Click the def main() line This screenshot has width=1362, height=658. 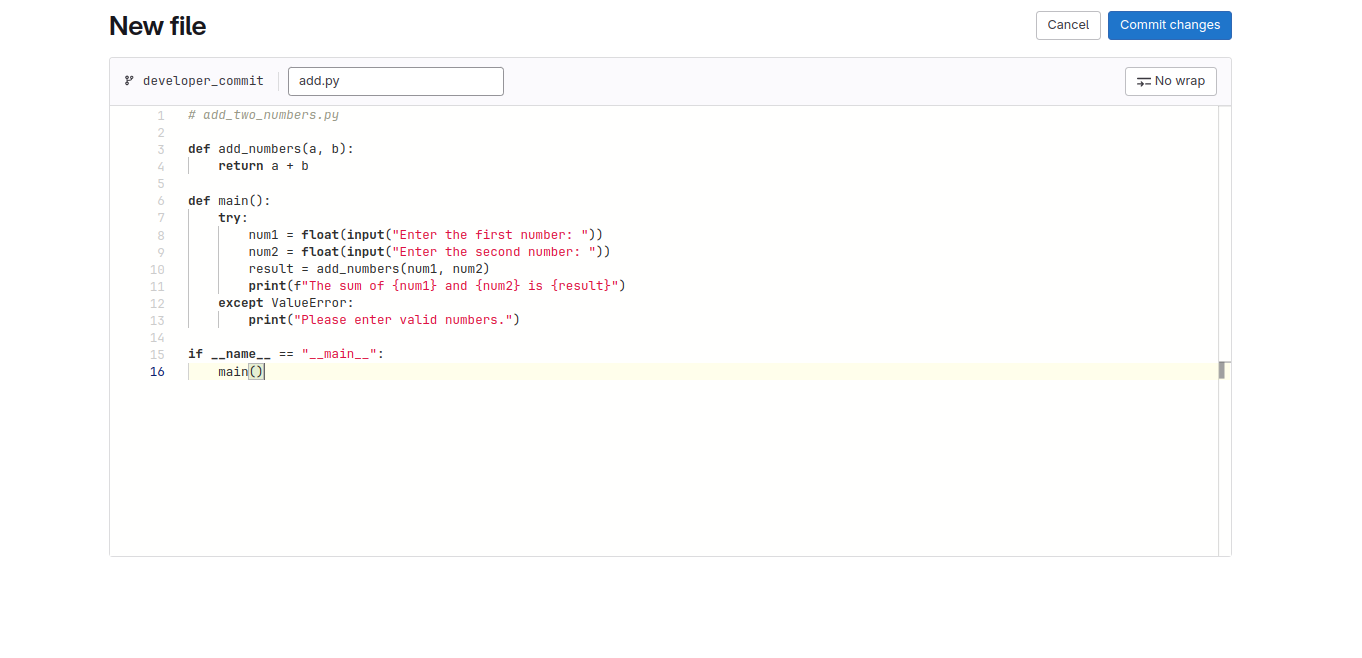pos(229,201)
